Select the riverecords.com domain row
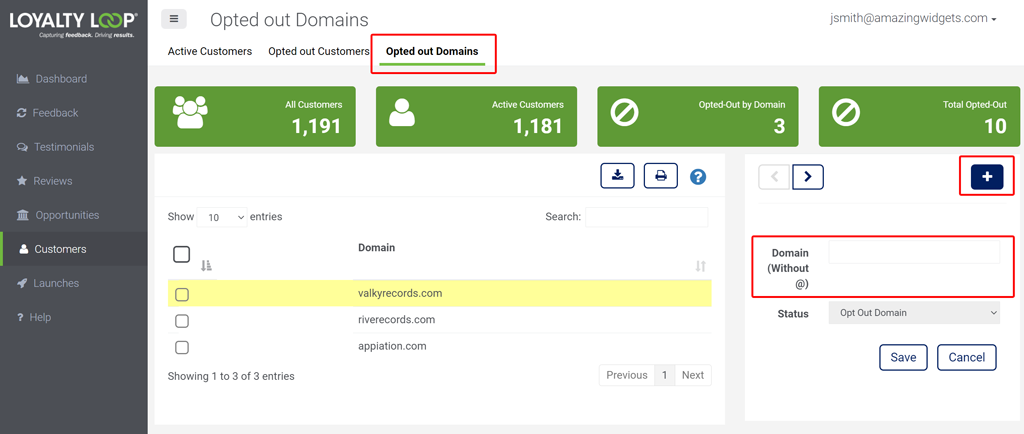Screen dimensions: 1024x434 point(440,320)
